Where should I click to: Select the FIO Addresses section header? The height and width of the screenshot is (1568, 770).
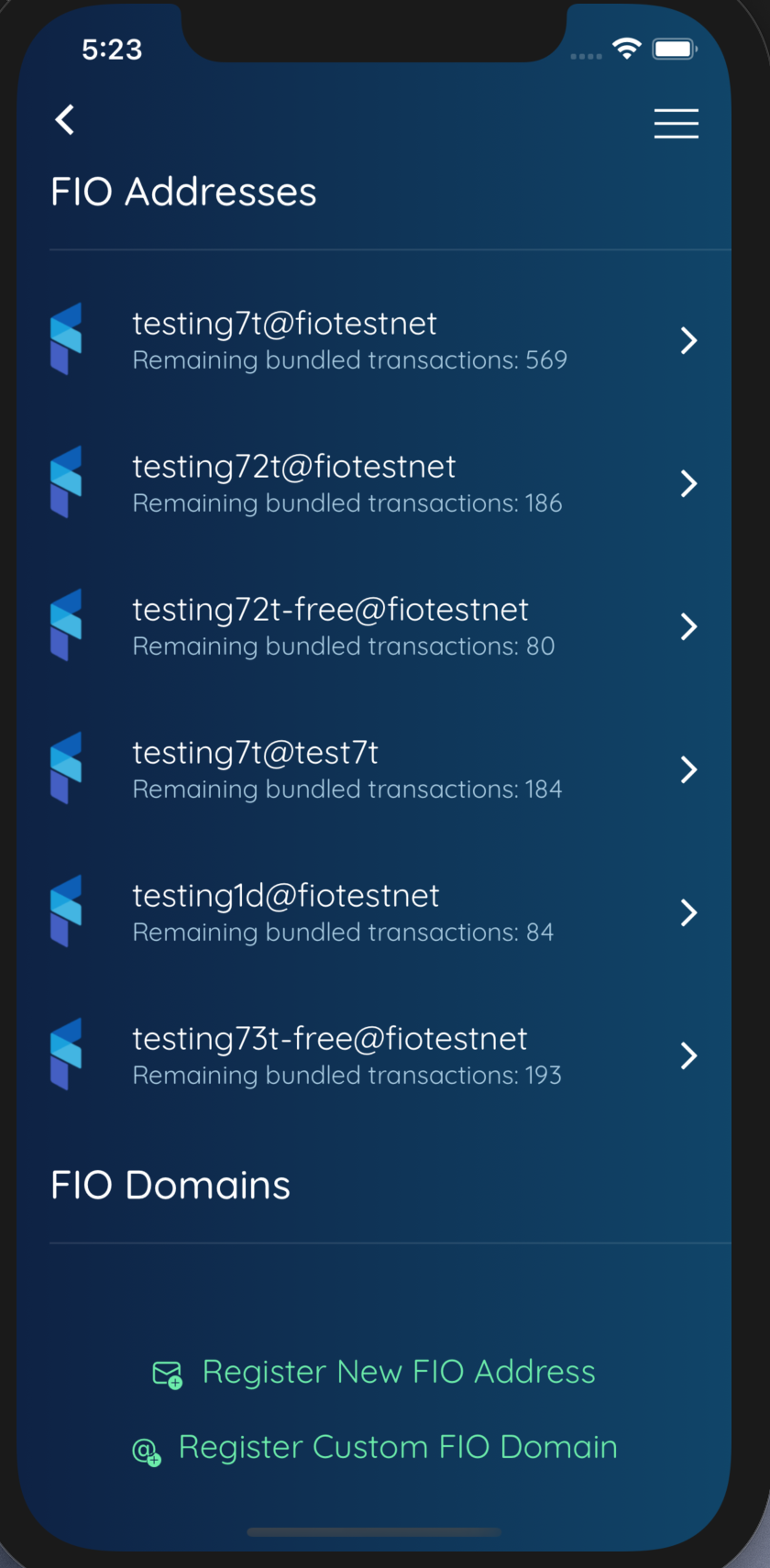(x=182, y=191)
